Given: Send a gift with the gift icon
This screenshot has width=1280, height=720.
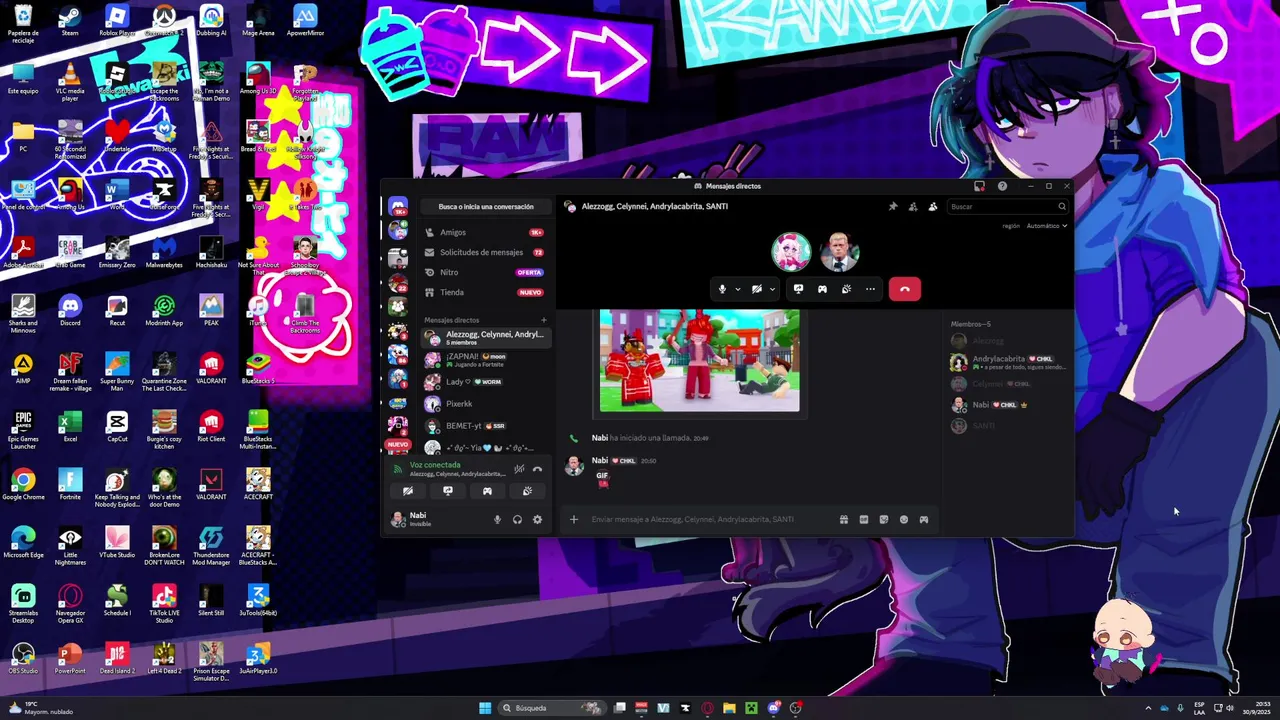Looking at the screenshot, I should click(x=844, y=519).
